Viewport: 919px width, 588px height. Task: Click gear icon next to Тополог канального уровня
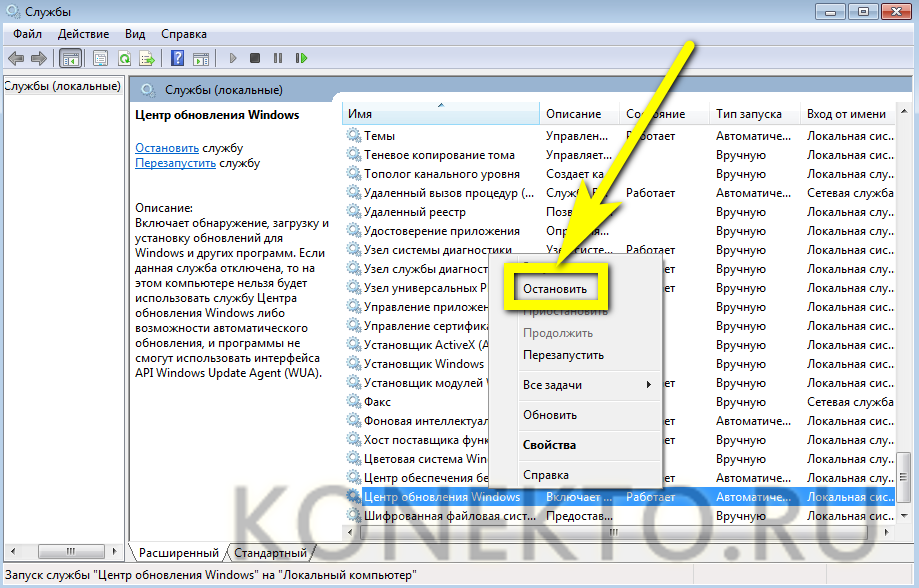coord(353,174)
